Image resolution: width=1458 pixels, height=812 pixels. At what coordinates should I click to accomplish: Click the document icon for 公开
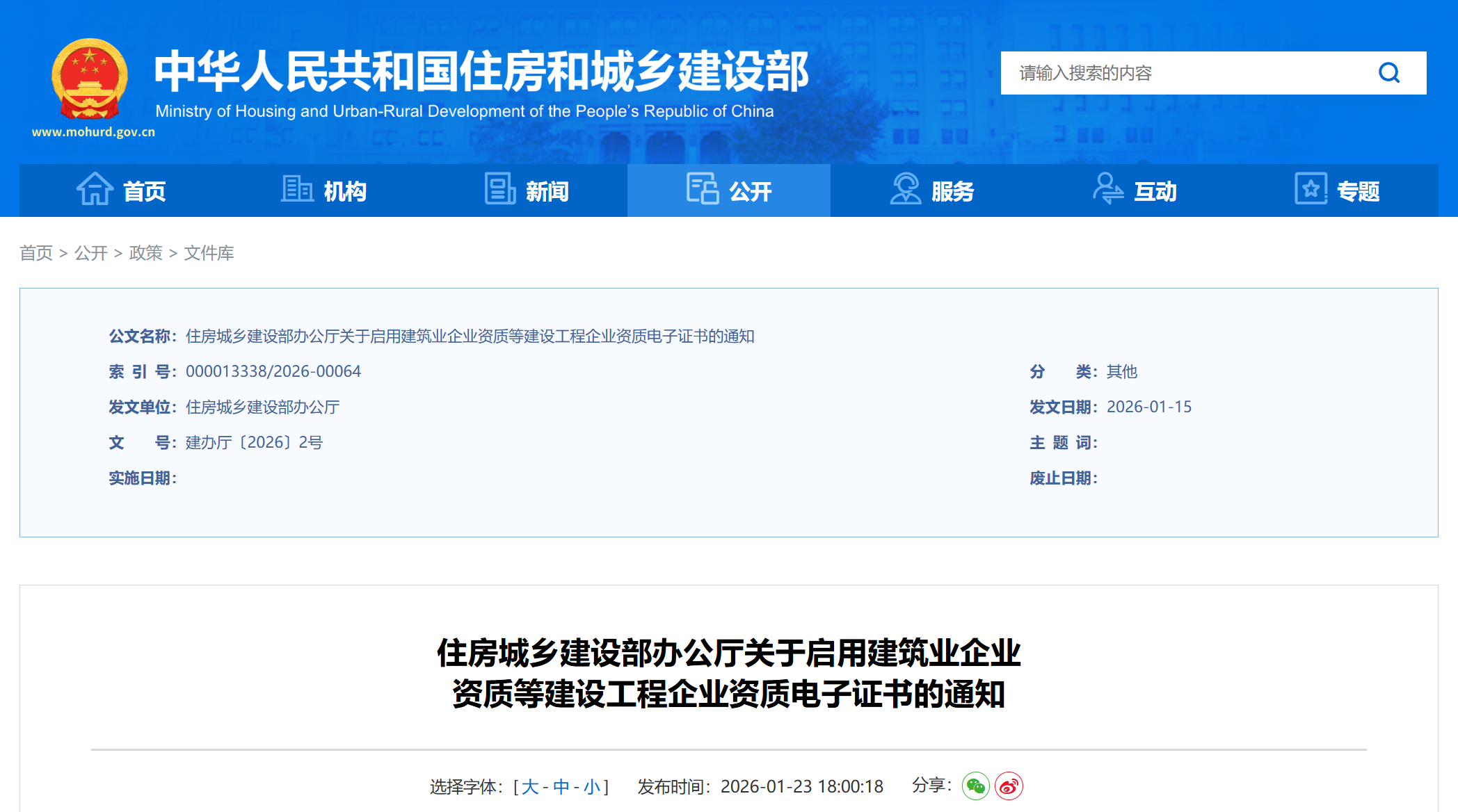click(x=703, y=189)
